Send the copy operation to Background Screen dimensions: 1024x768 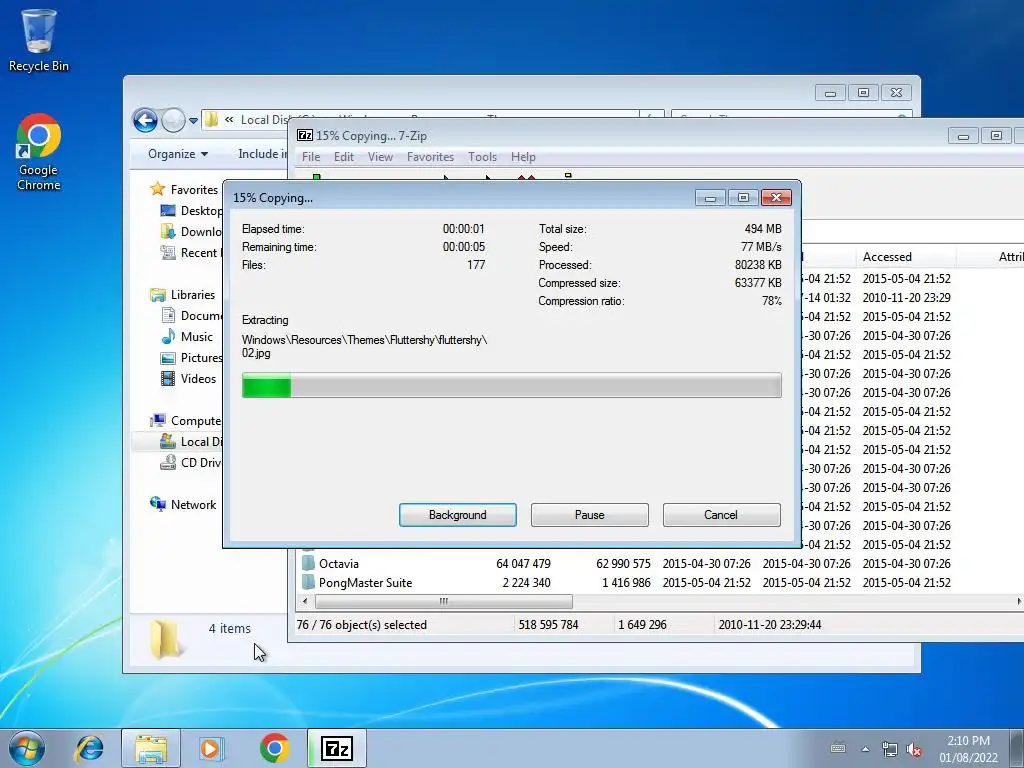pos(457,515)
